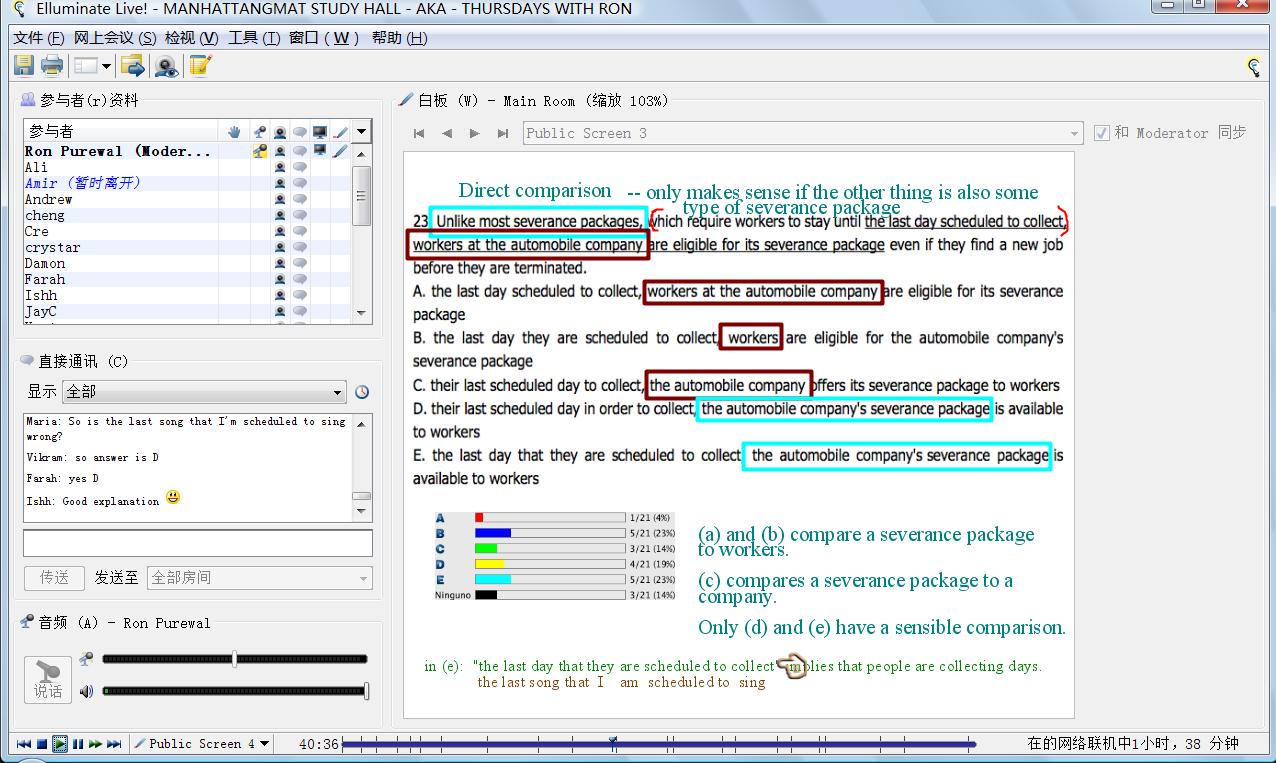Viewport: 1276px width, 763px height.
Task: Click the raised hand column header icon
Action: tap(234, 131)
